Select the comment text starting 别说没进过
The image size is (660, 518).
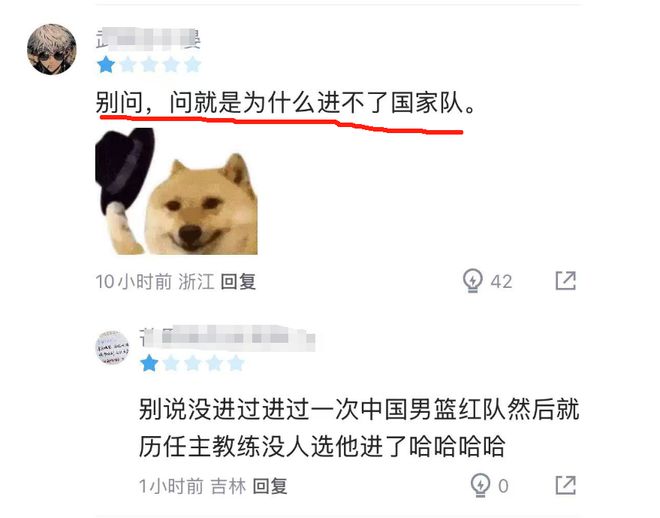tap(359, 427)
